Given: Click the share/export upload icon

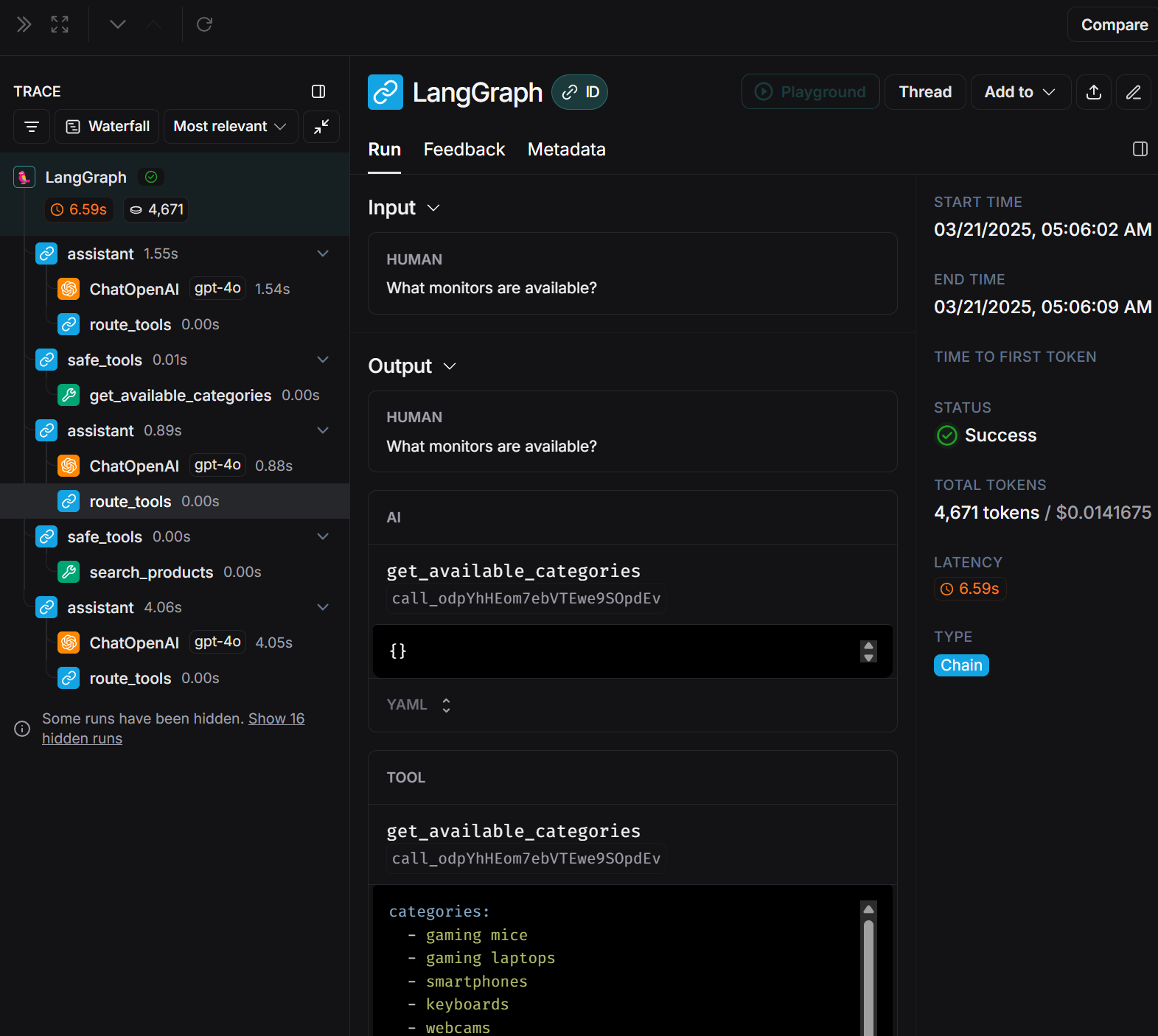Looking at the screenshot, I should (1094, 92).
